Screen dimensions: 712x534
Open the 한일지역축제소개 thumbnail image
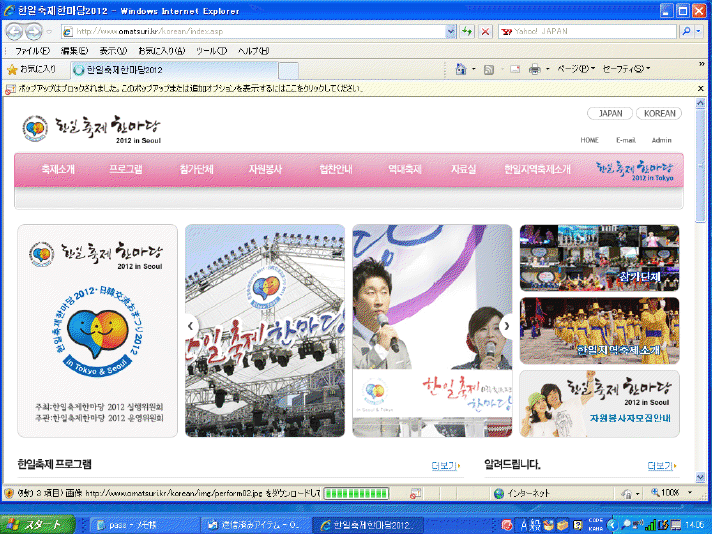(599, 331)
